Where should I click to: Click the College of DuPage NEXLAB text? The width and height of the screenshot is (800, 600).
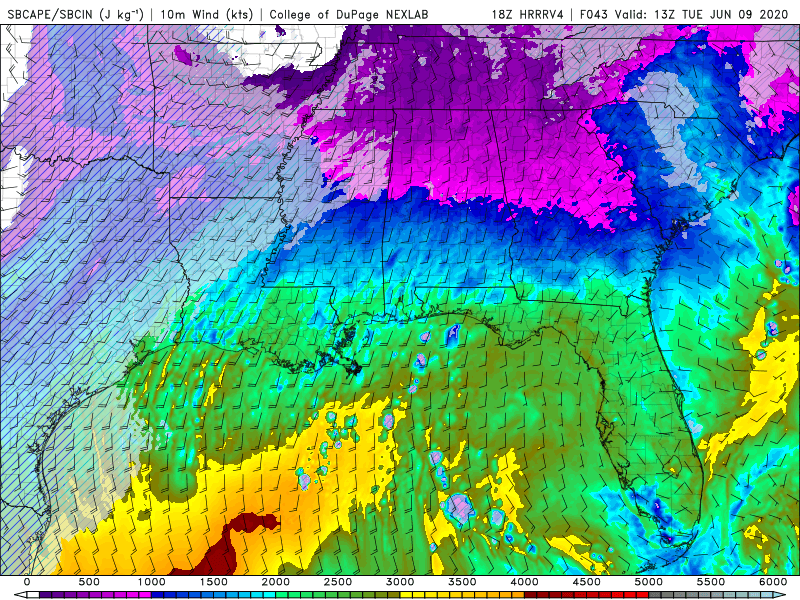pyautogui.click(x=348, y=14)
